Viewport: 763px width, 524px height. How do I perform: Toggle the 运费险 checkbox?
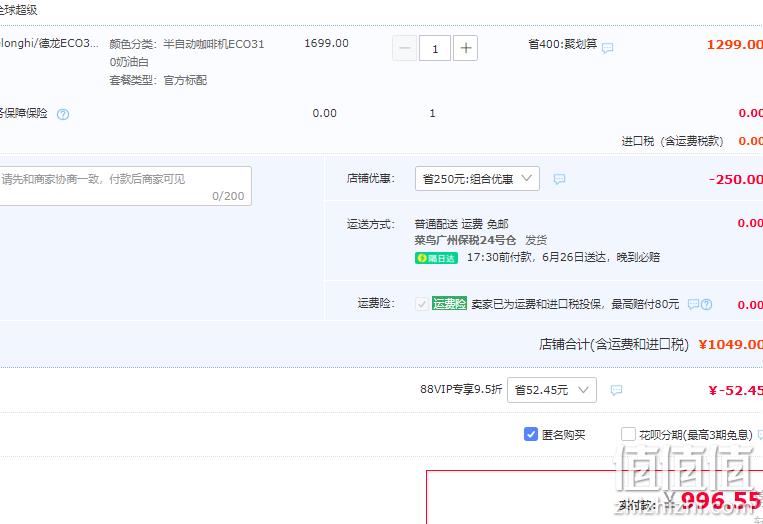[x=421, y=304]
